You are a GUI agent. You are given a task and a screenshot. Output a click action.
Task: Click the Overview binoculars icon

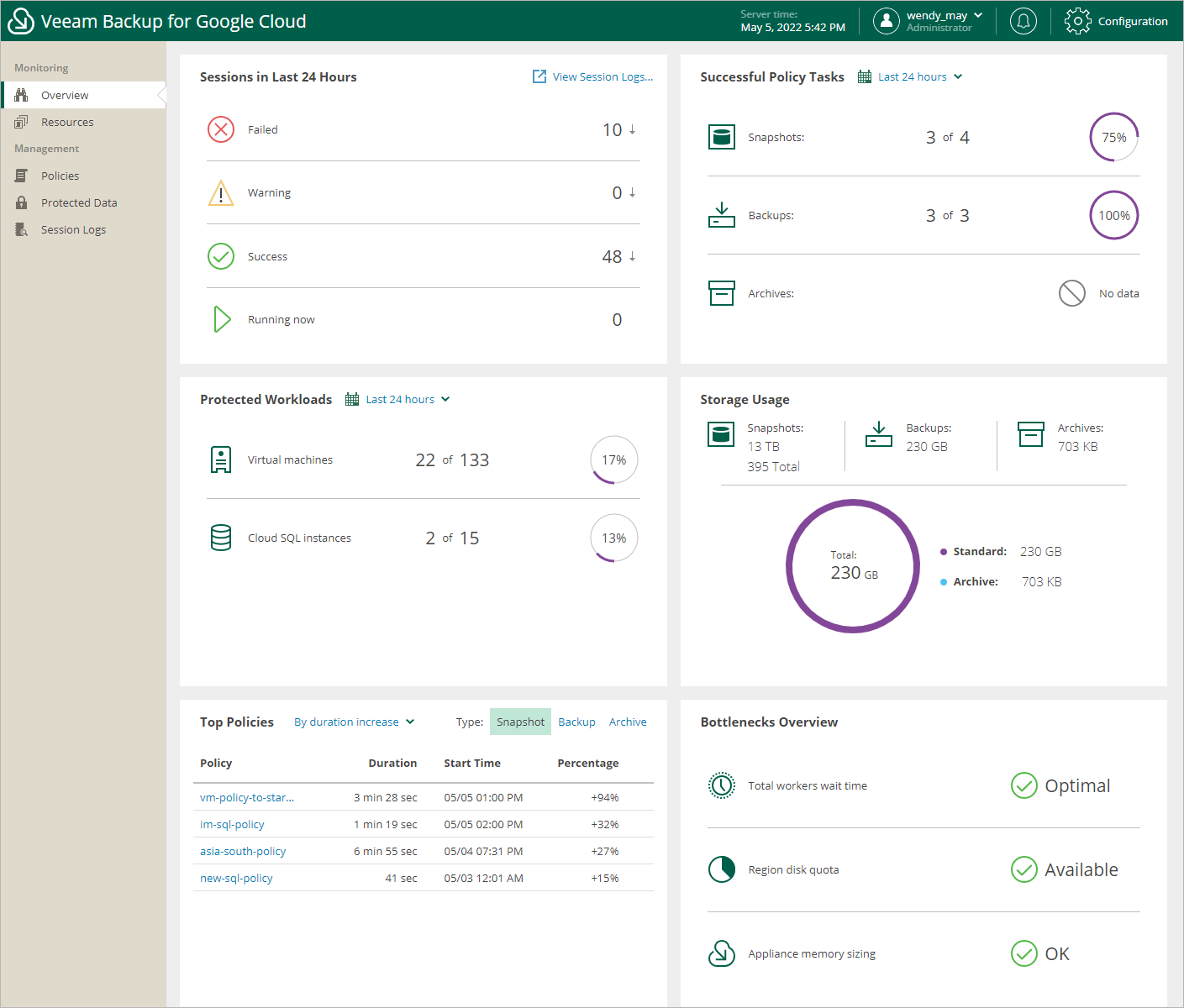tap(22, 95)
